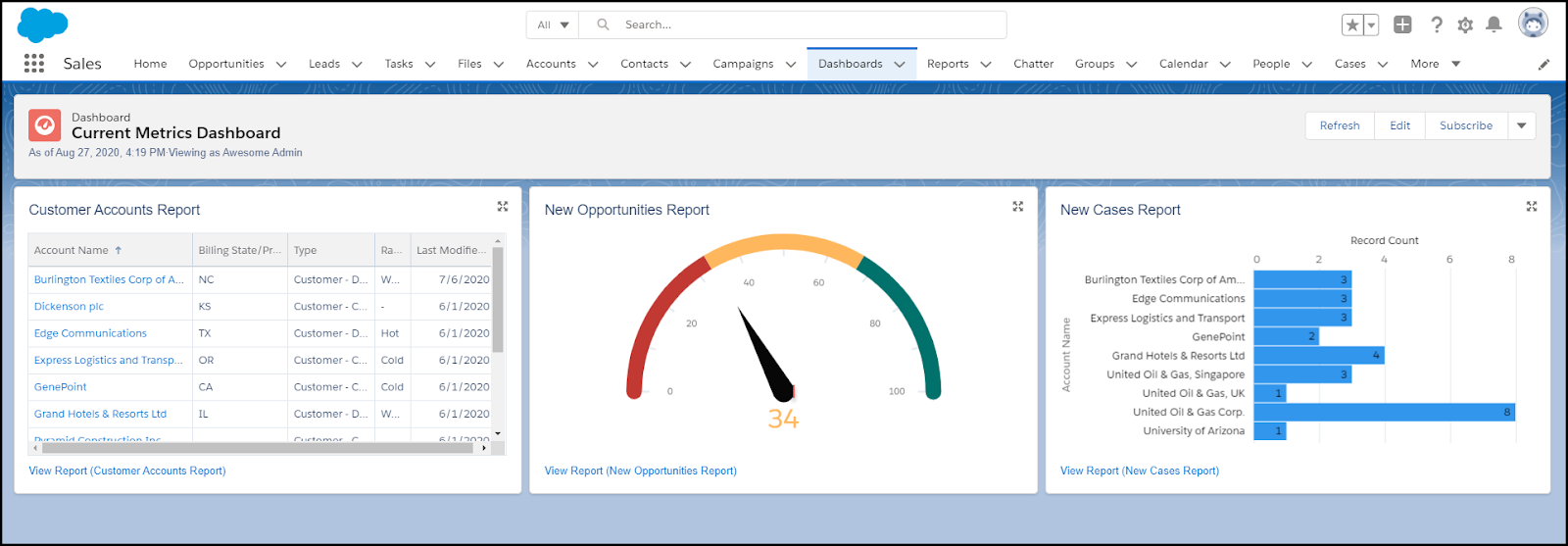Screen dimensions: 1568x546
Task: Click the Favorites star icon
Action: 1352,25
